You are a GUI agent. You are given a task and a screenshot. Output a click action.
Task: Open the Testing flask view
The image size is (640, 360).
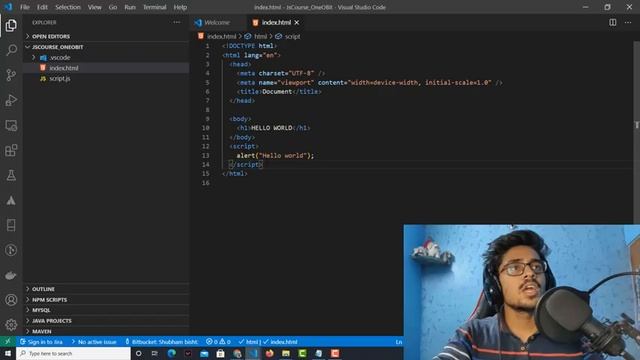[x=11, y=175]
